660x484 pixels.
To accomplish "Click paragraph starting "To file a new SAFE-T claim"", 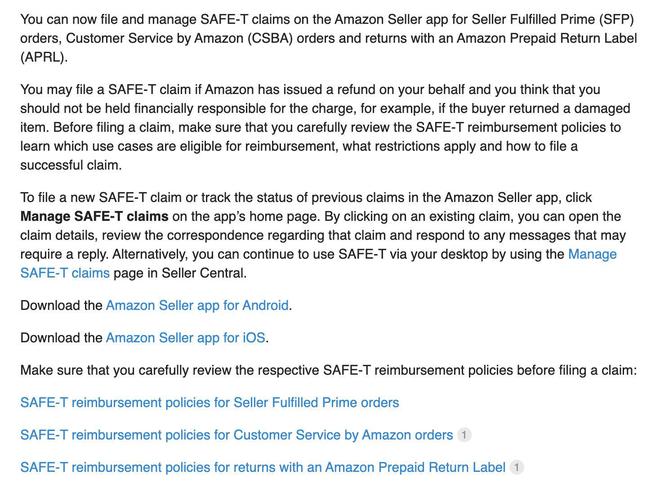I will (x=320, y=235).
